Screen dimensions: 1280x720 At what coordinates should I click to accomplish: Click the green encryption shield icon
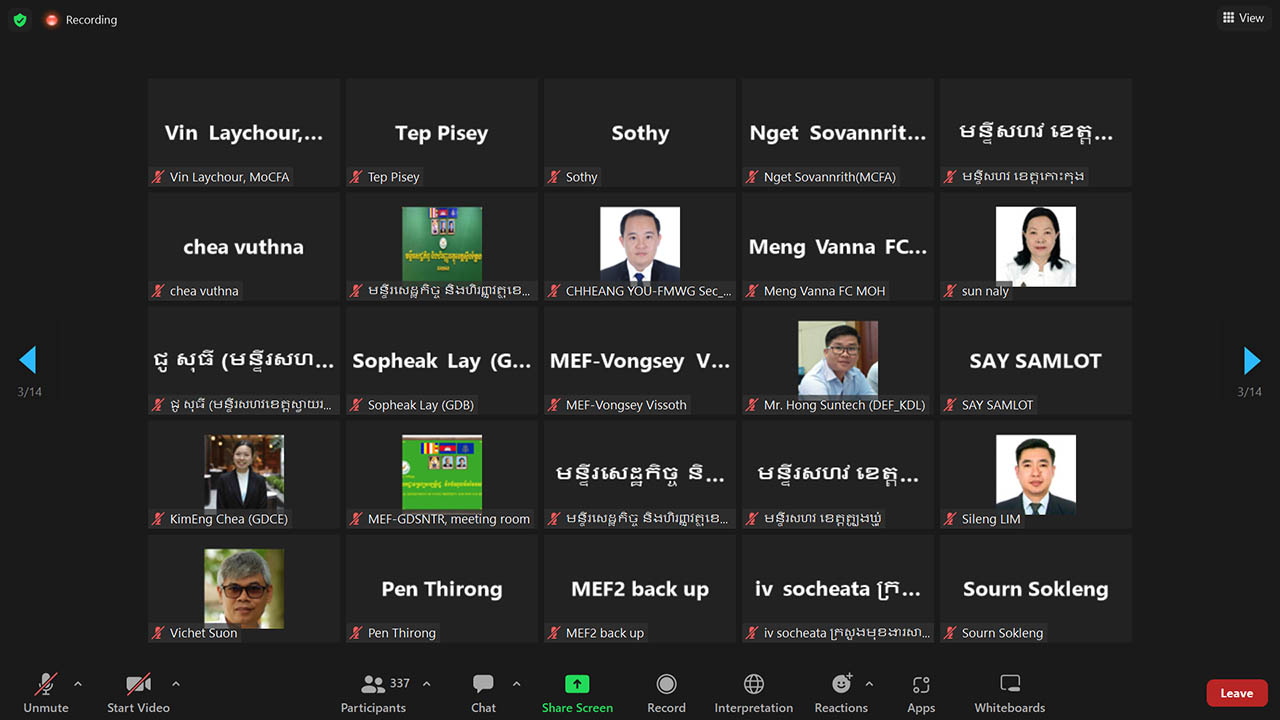[x=20, y=20]
